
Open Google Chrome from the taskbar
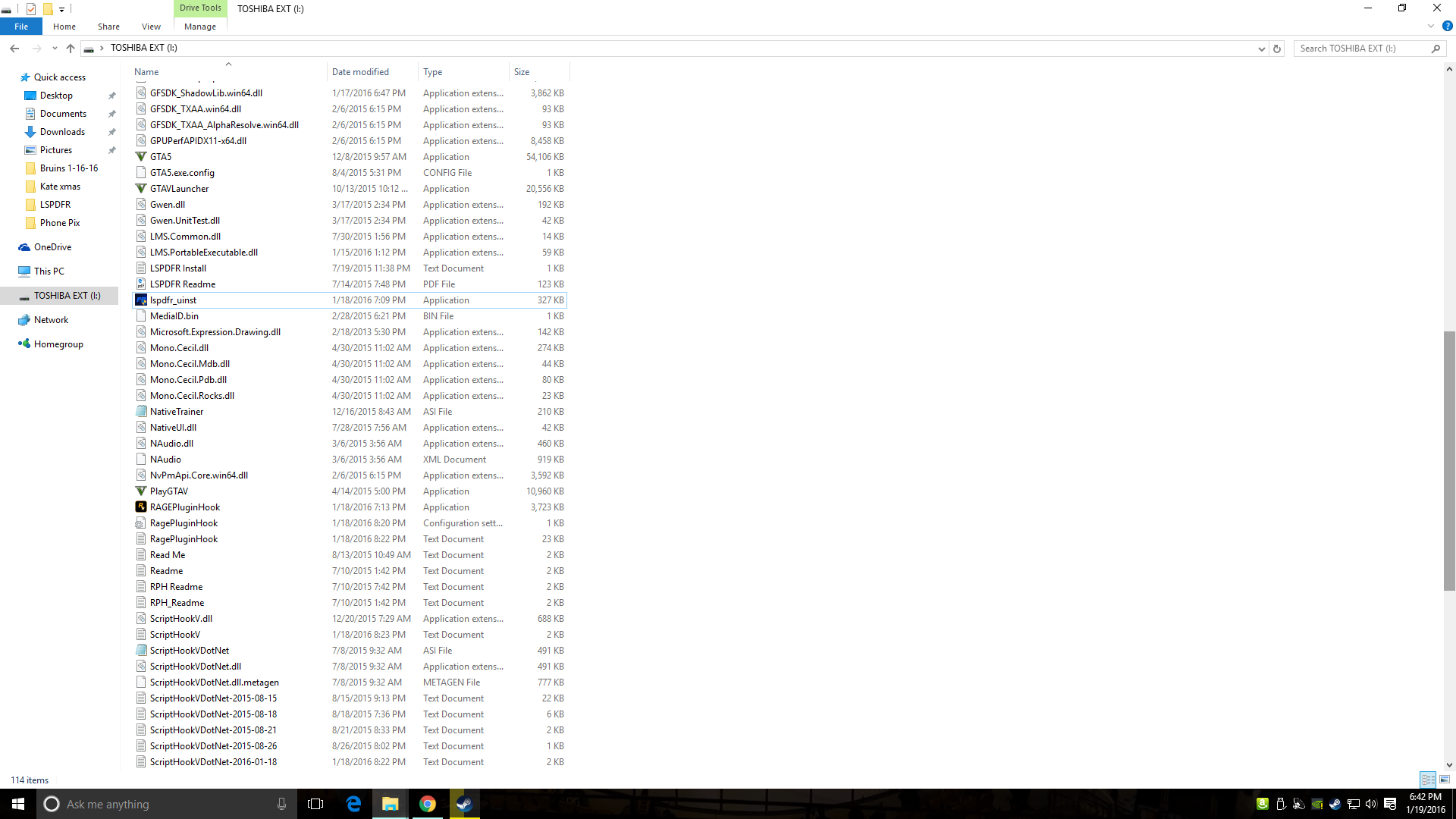[428, 804]
